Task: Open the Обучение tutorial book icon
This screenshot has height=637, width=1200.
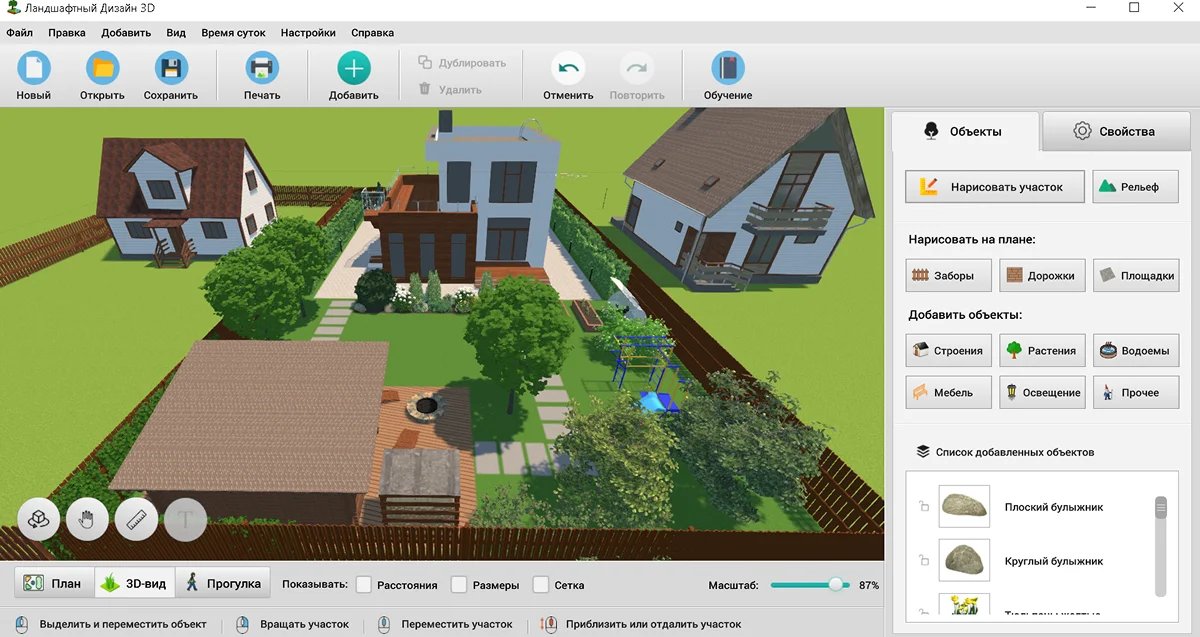Action: [x=728, y=69]
